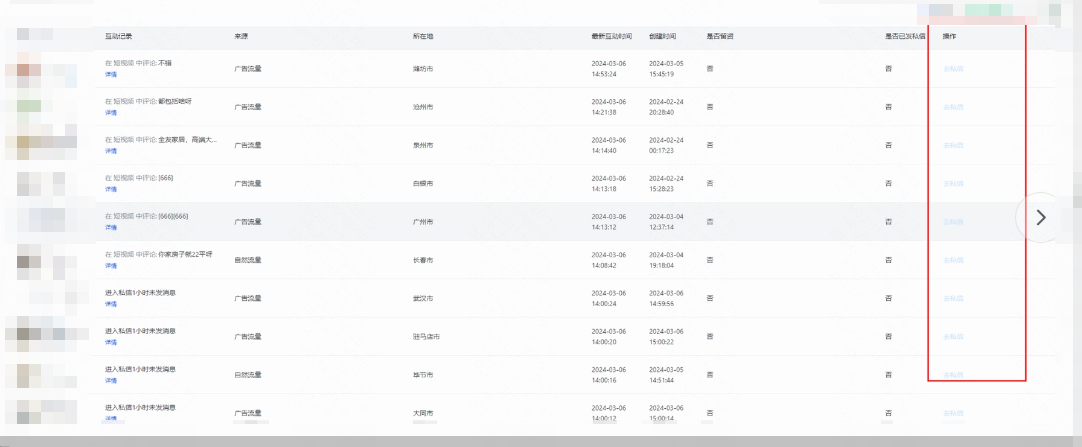The height and width of the screenshot is (447, 1082).
Task: Open 详情 in the 白银市 row
Action: point(111,190)
